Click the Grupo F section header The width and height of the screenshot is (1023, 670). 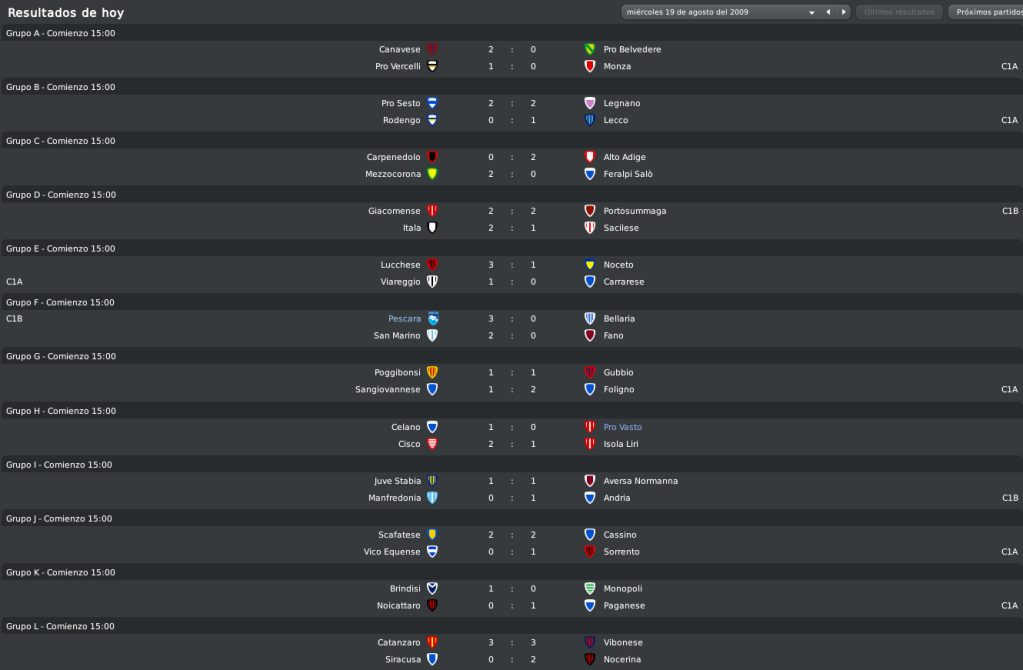(x=512, y=303)
